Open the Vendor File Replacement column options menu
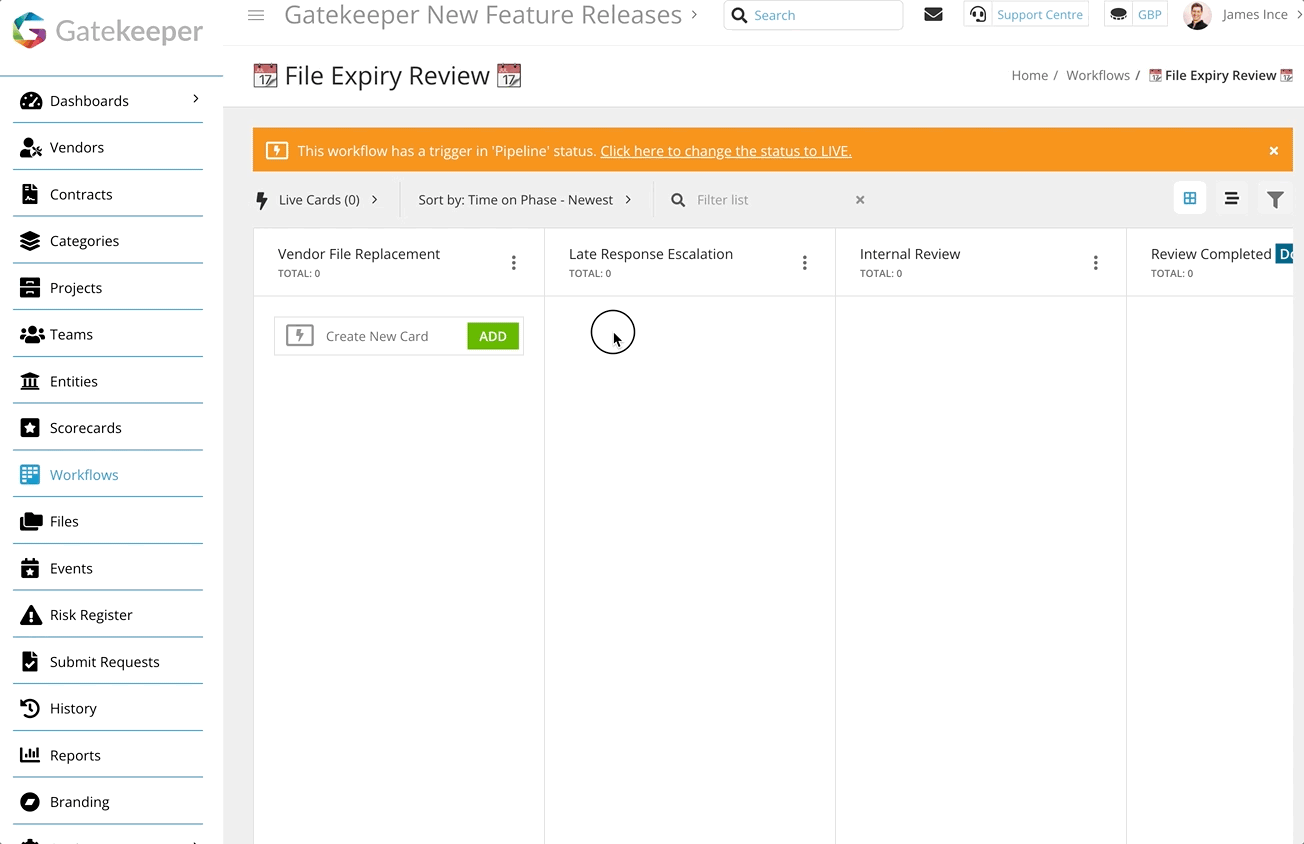 tap(514, 262)
